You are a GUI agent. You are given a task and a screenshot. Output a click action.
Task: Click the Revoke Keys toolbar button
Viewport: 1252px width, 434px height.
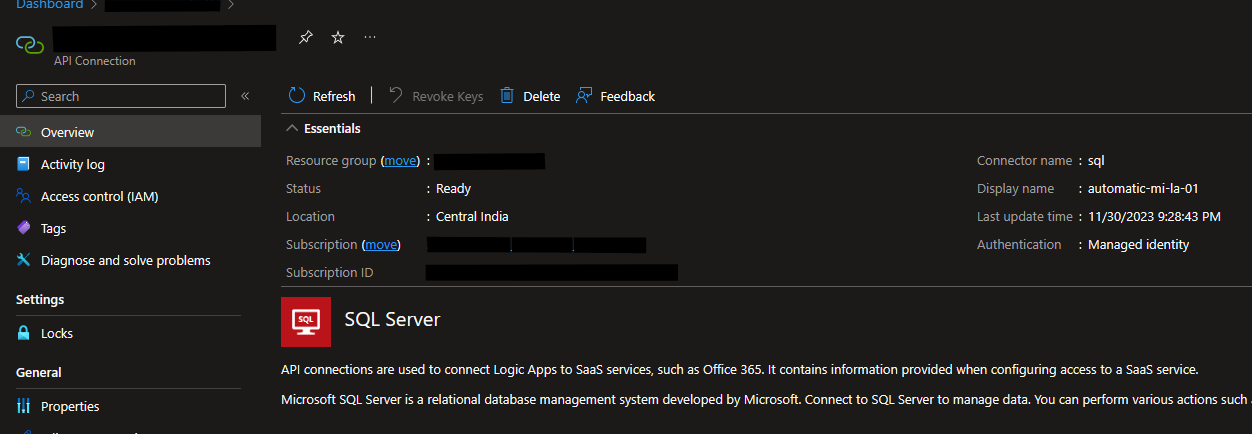point(436,96)
